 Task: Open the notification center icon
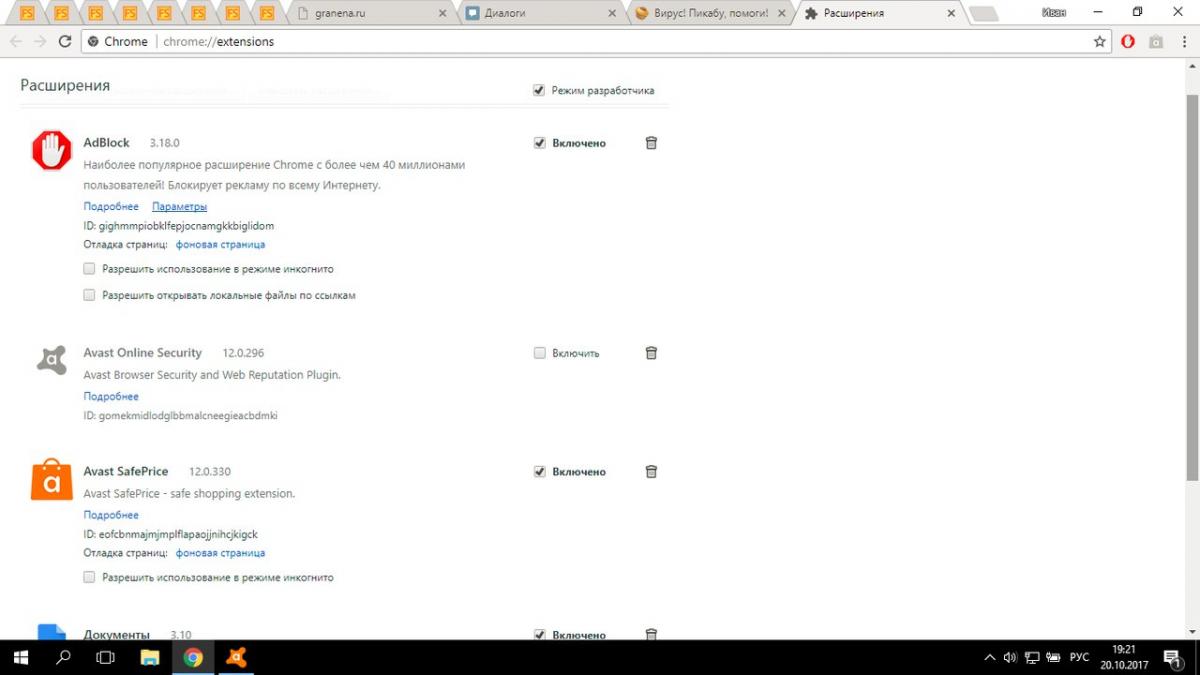click(x=1173, y=658)
